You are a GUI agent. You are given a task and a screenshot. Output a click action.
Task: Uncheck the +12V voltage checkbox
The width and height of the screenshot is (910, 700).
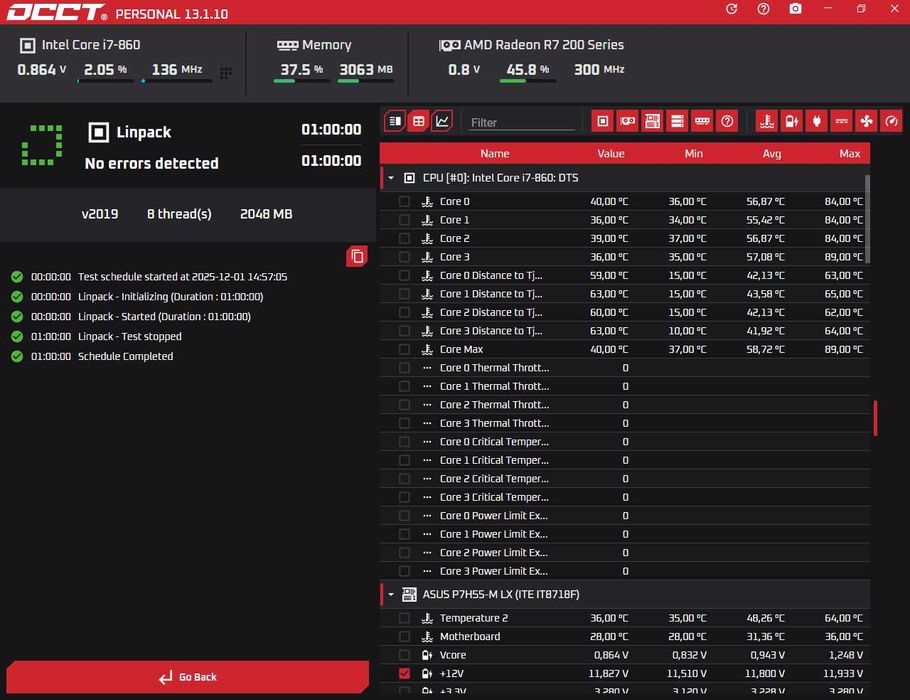pyautogui.click(x=404, y=673)
